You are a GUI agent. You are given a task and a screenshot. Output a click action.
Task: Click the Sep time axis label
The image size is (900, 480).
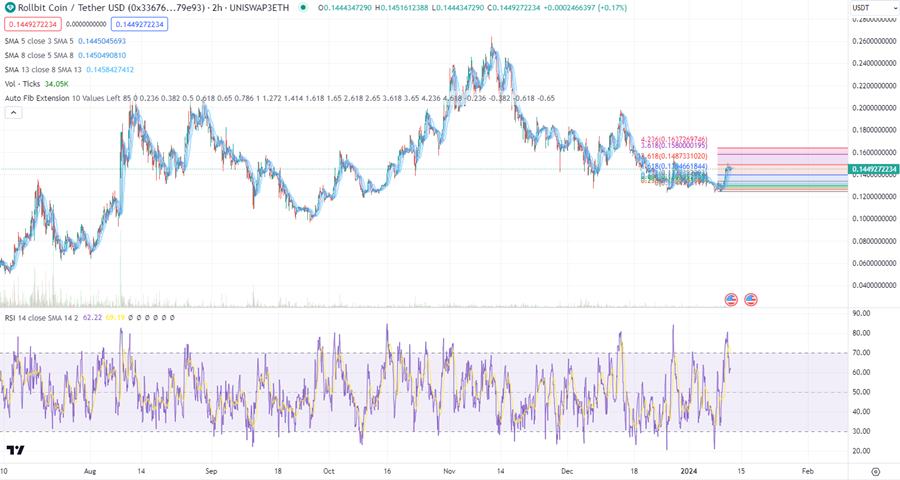pyautogui.click(x=211, y=471)
